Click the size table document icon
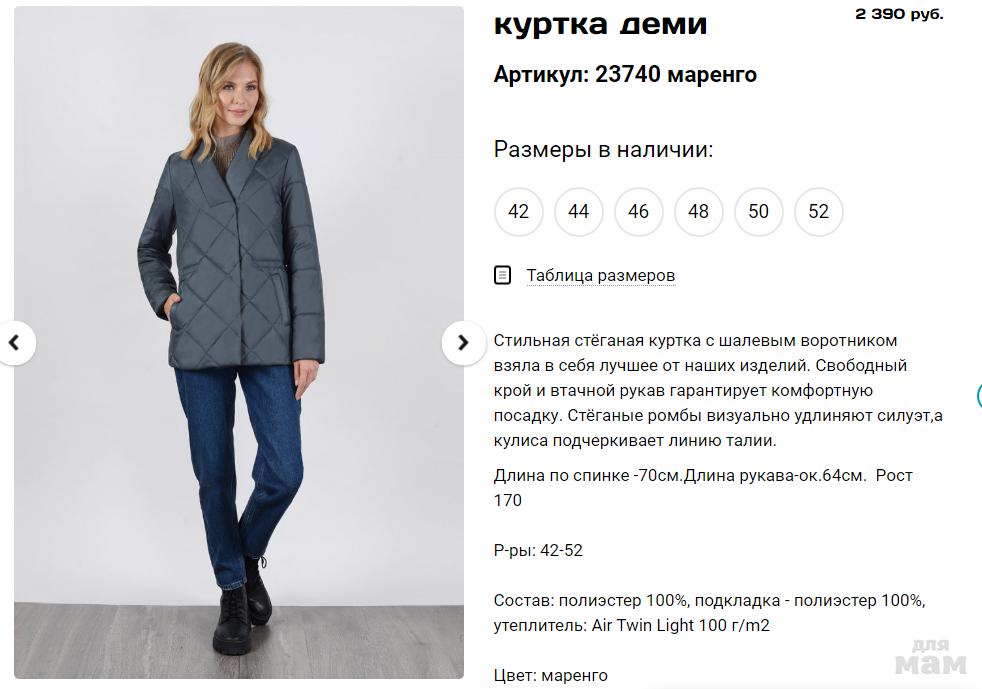The height and width of the screenshot is (689, 982). [502, 275]
